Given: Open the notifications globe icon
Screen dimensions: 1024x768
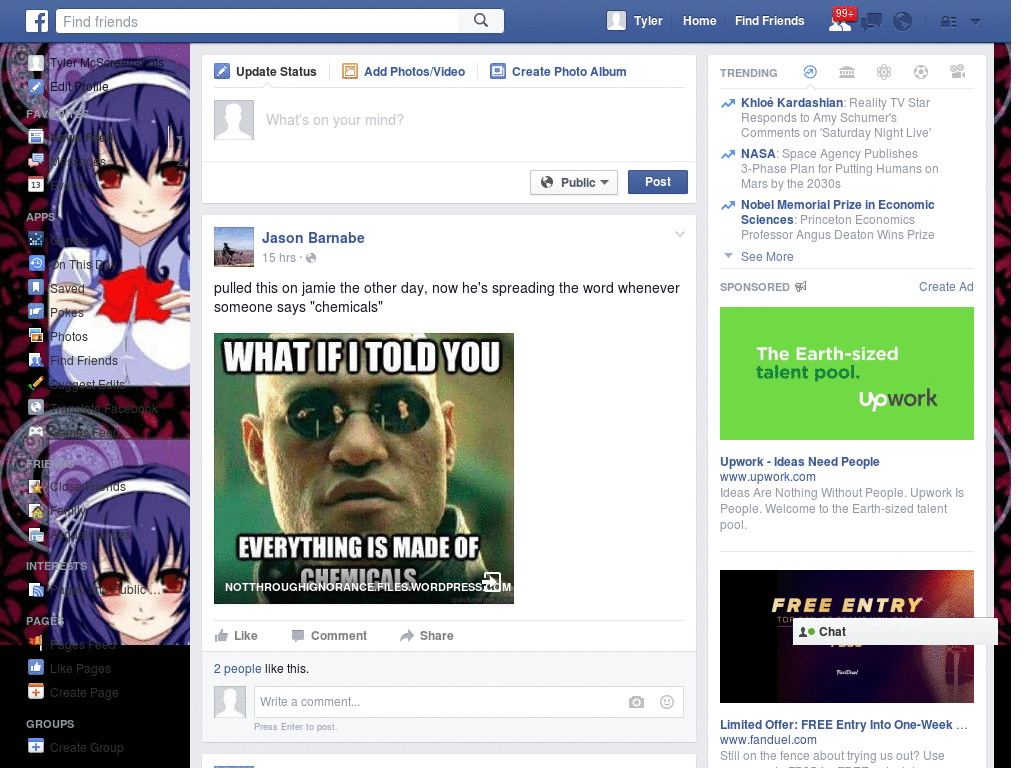Looking at the screenshot, I should (x=903, y=22).
